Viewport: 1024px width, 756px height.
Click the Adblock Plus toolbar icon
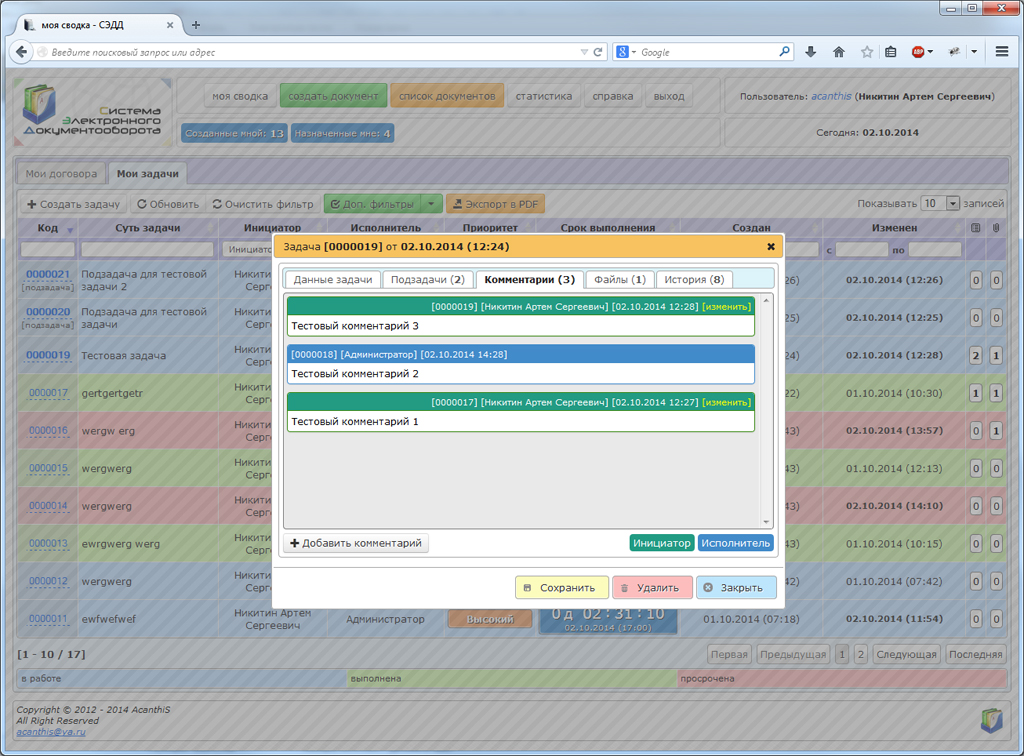(918, 52)
